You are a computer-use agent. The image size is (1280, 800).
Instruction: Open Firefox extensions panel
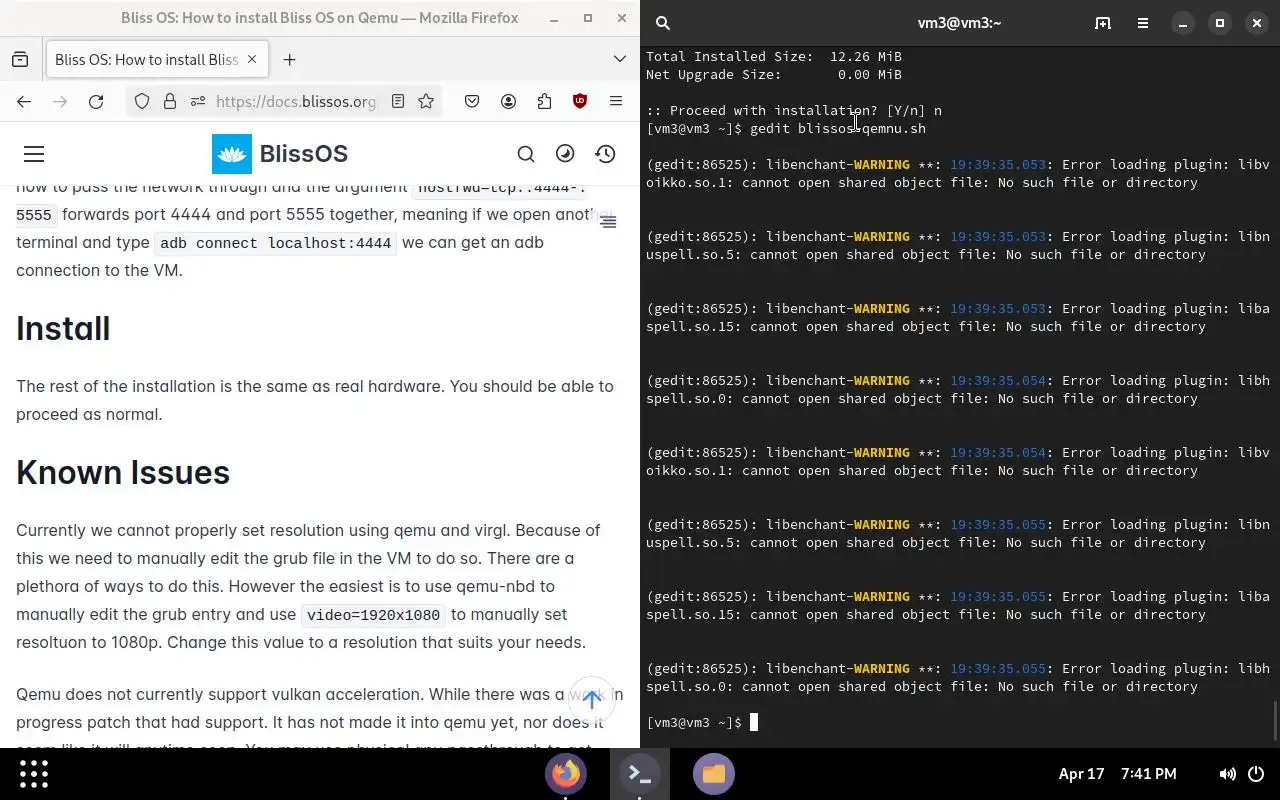coord(544,101)
